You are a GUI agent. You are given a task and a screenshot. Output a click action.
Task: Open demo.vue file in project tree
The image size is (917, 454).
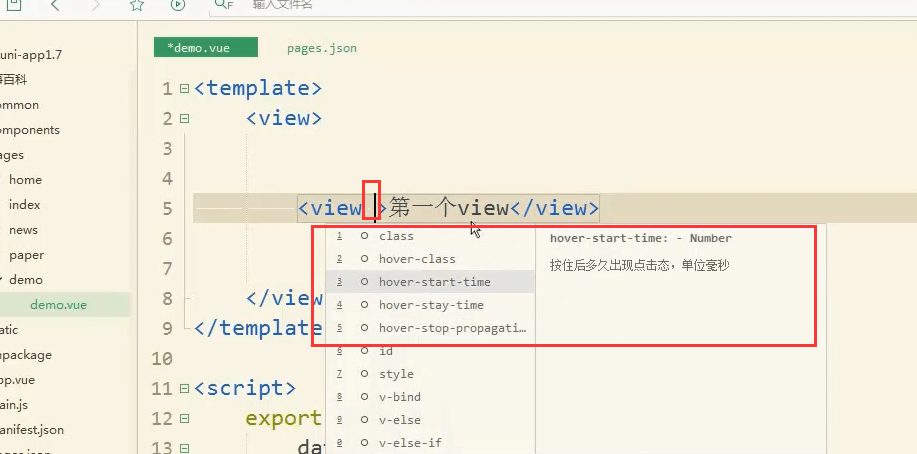58,305
